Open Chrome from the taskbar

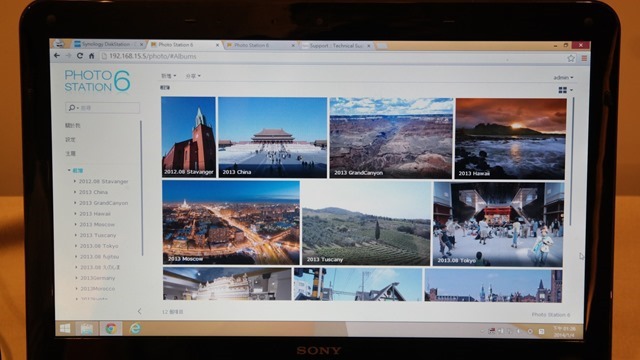click(111, 329)
